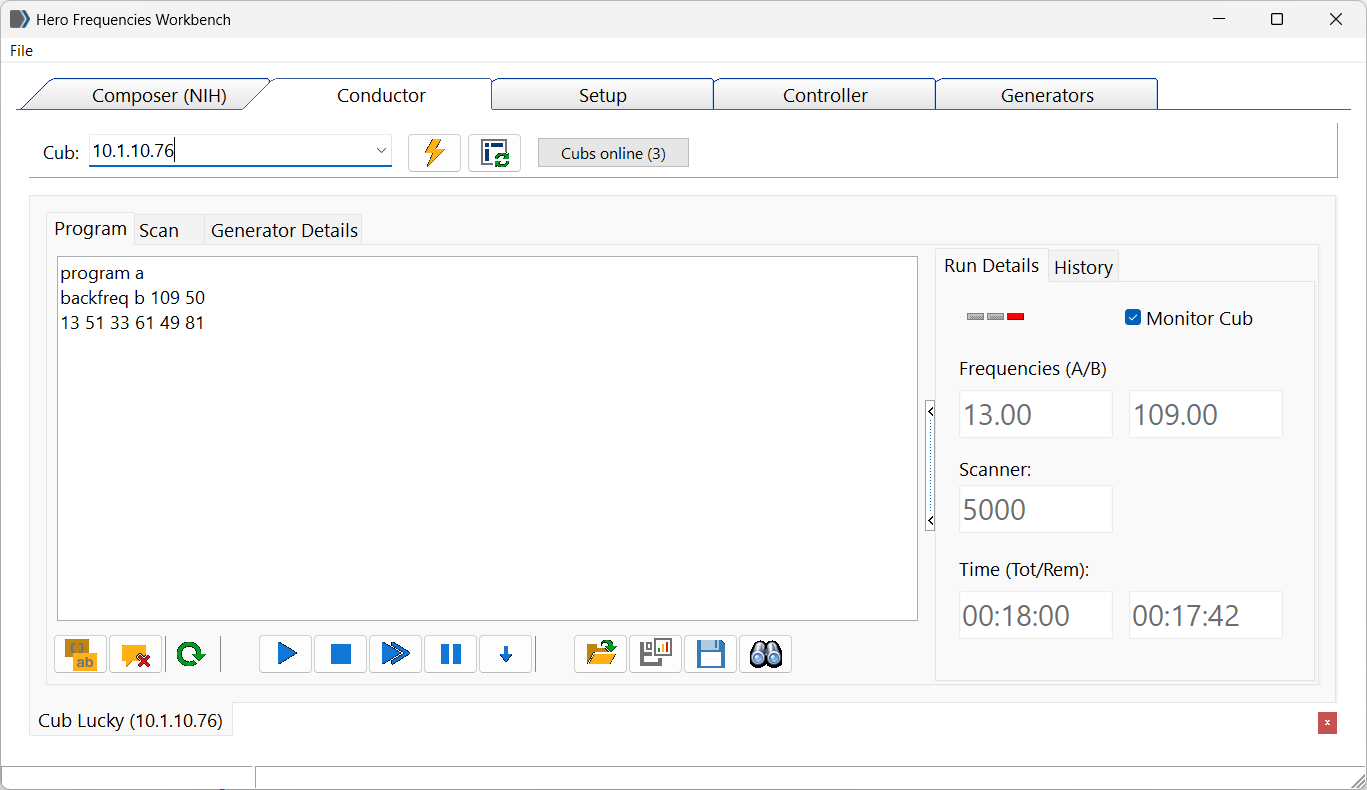Click the binoculars icon
Viewport: 1367px width, 790px height.
tap(765, 654)
